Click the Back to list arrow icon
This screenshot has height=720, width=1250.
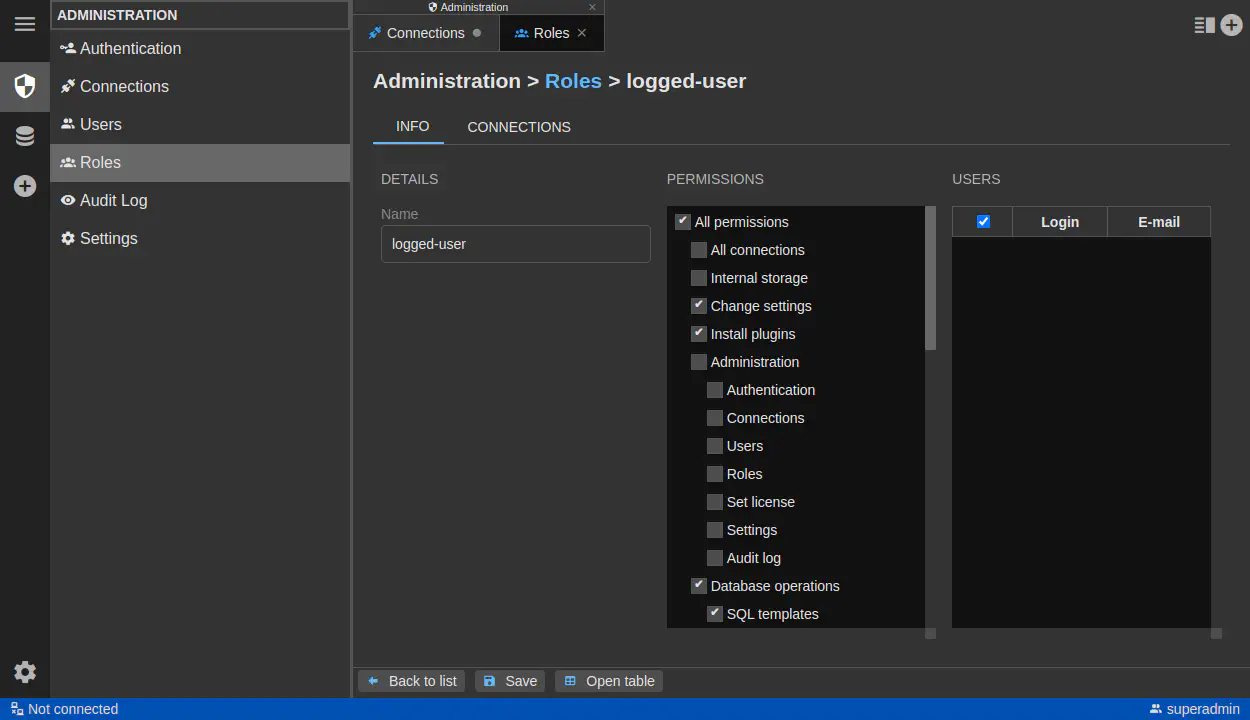[x=373, y=681]
